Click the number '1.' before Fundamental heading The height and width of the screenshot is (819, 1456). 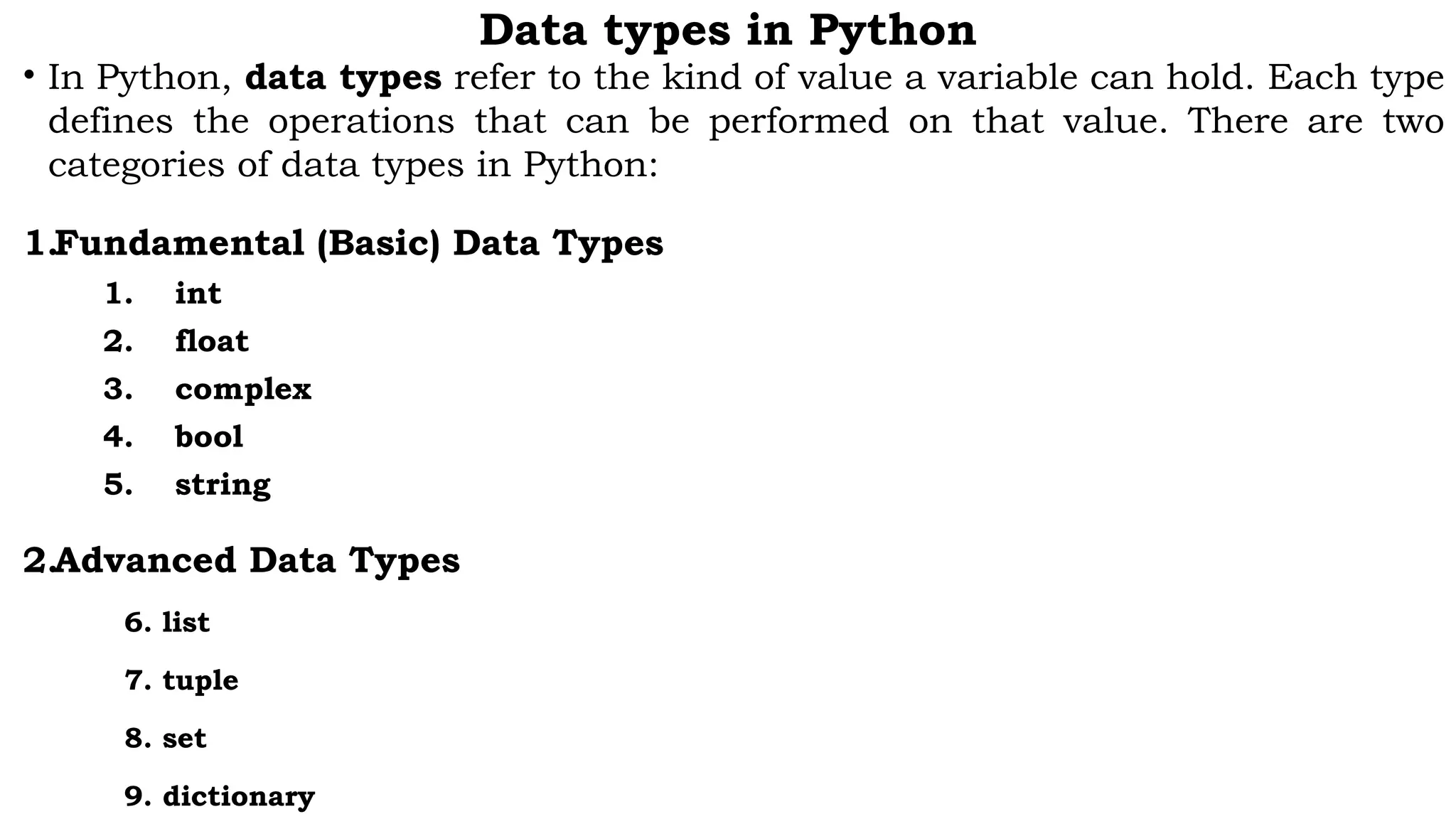(36, 243)
